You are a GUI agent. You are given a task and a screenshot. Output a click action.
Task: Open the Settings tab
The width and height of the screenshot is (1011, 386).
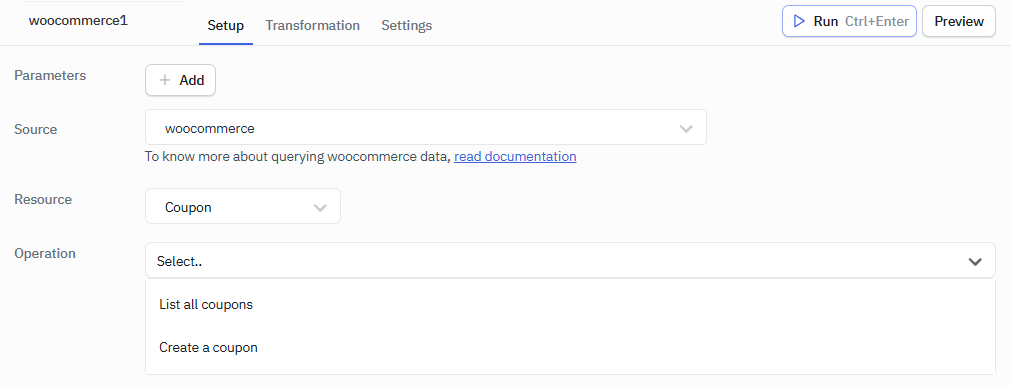pos(406,26)
